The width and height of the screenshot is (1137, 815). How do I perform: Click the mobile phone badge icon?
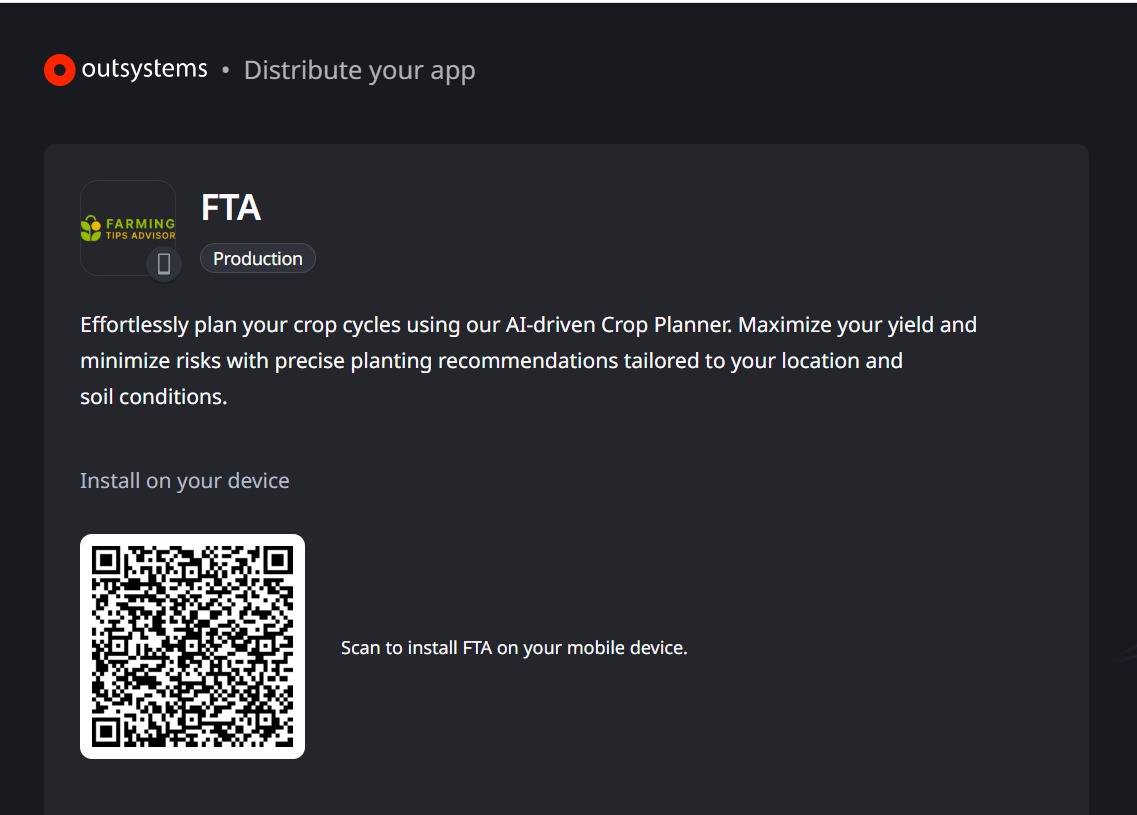pyautogui.click(x=164, y=264)
